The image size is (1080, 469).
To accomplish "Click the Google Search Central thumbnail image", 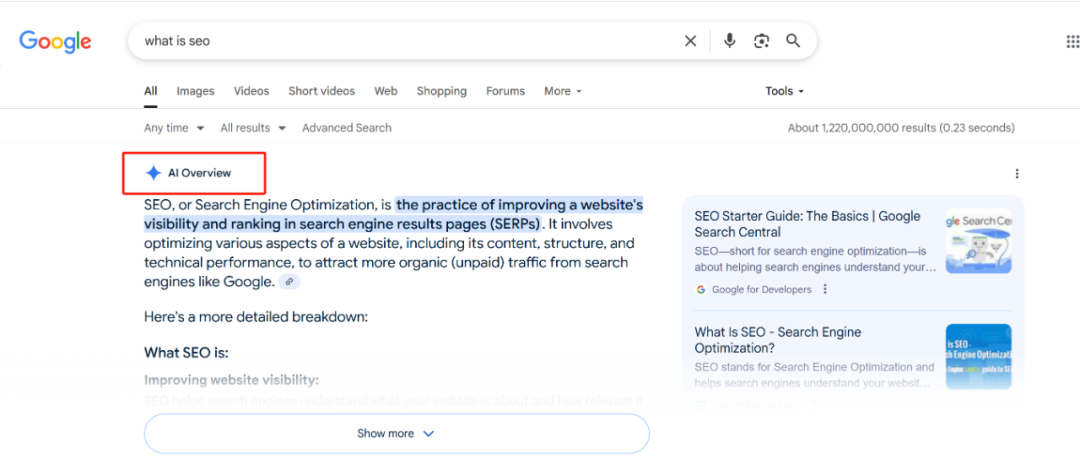I will point(978,241).
